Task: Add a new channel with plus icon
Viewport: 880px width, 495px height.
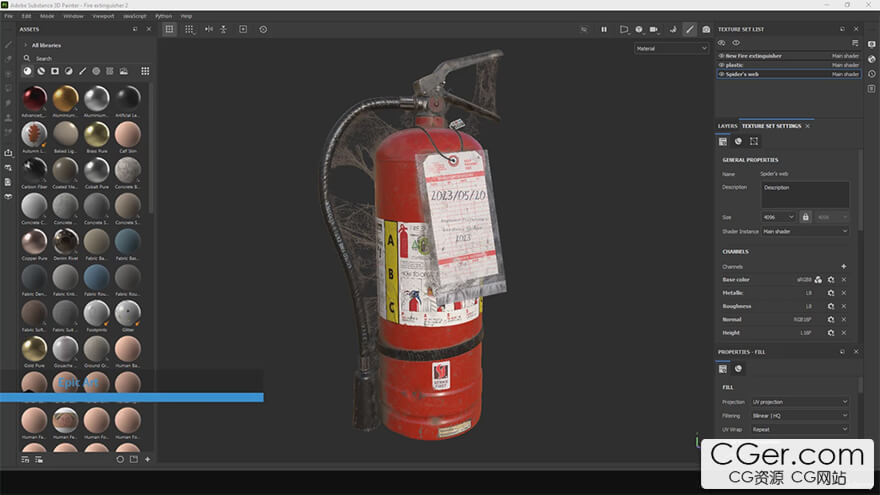Action: tap(843, 266)
